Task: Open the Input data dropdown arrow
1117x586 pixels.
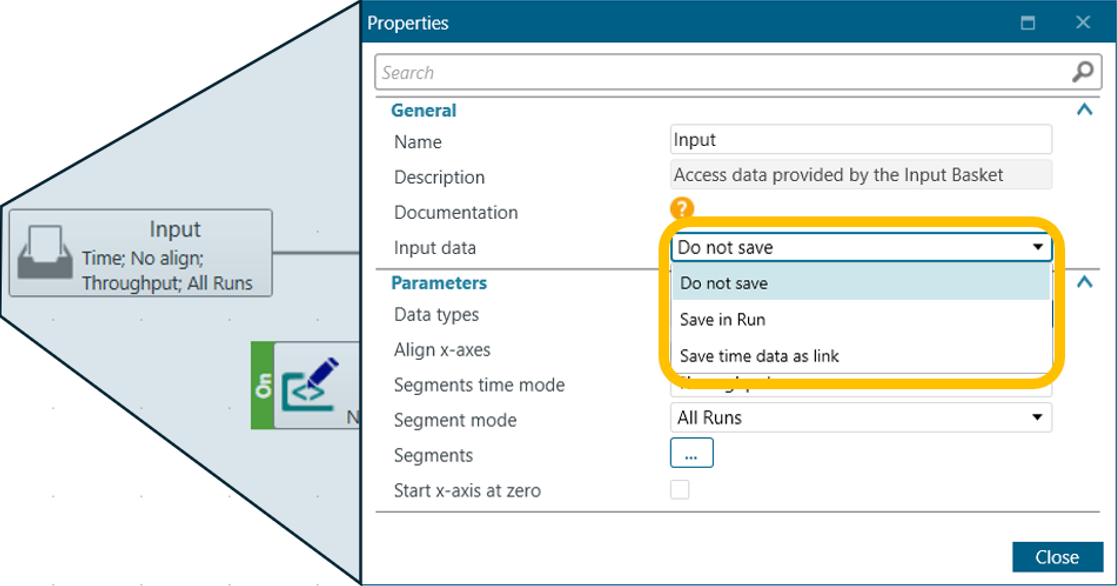Action: (1038, 247)
